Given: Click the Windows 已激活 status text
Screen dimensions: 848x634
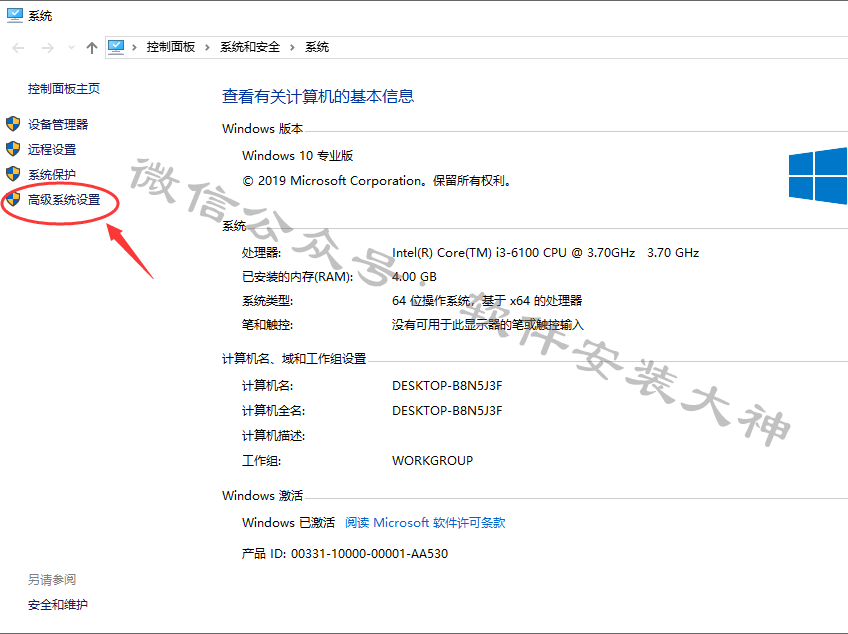Looking at the screenshot, I should point(288,523).
